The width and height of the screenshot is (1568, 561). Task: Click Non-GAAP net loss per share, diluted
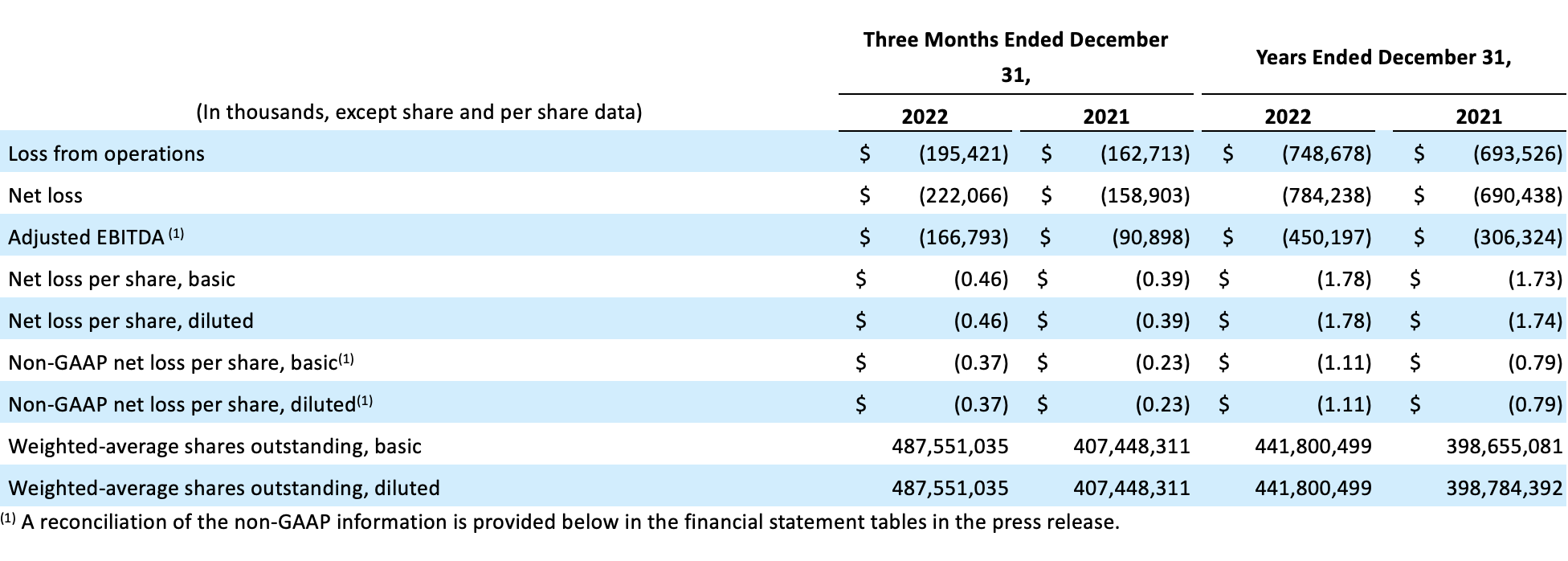tap(190, 403)
